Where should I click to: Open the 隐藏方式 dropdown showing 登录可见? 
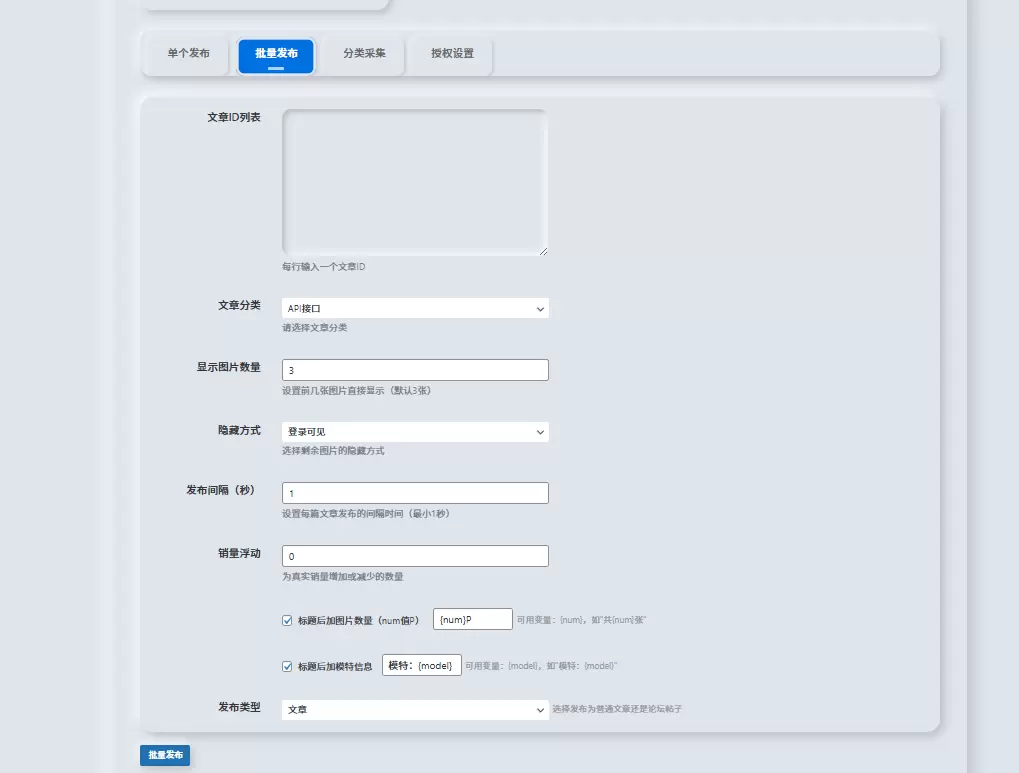click(x=415, y=432)
